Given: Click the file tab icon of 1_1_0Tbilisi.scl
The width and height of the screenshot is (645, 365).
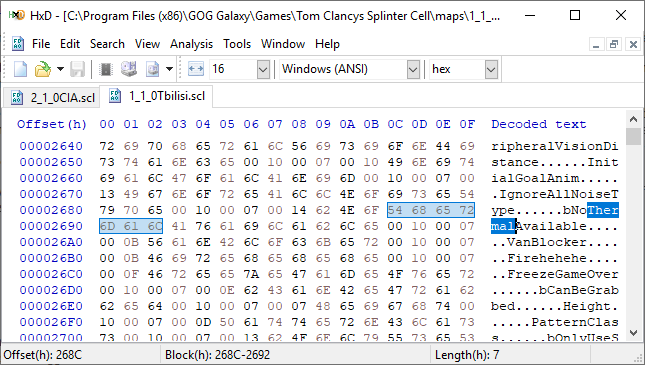Looking at the screenshot, I should pyautogui.click(x=115, y=96).
